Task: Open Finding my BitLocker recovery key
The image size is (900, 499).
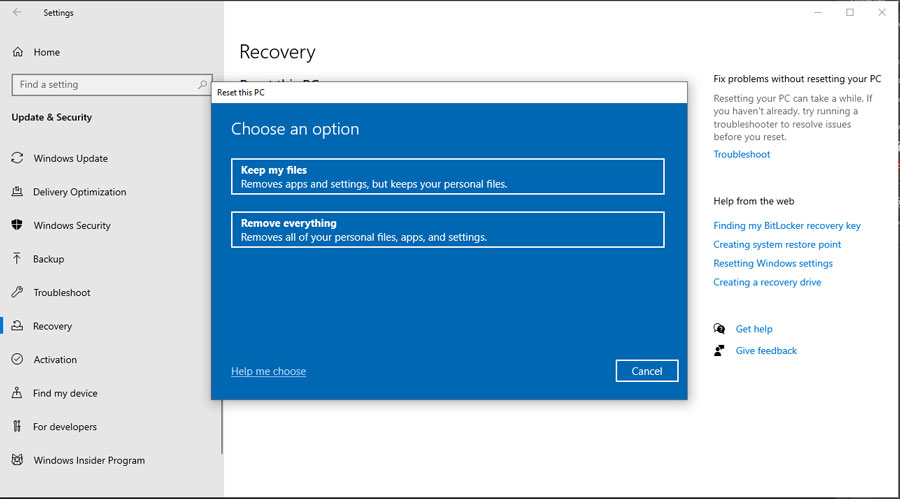Action: click(x=787, y=226)
